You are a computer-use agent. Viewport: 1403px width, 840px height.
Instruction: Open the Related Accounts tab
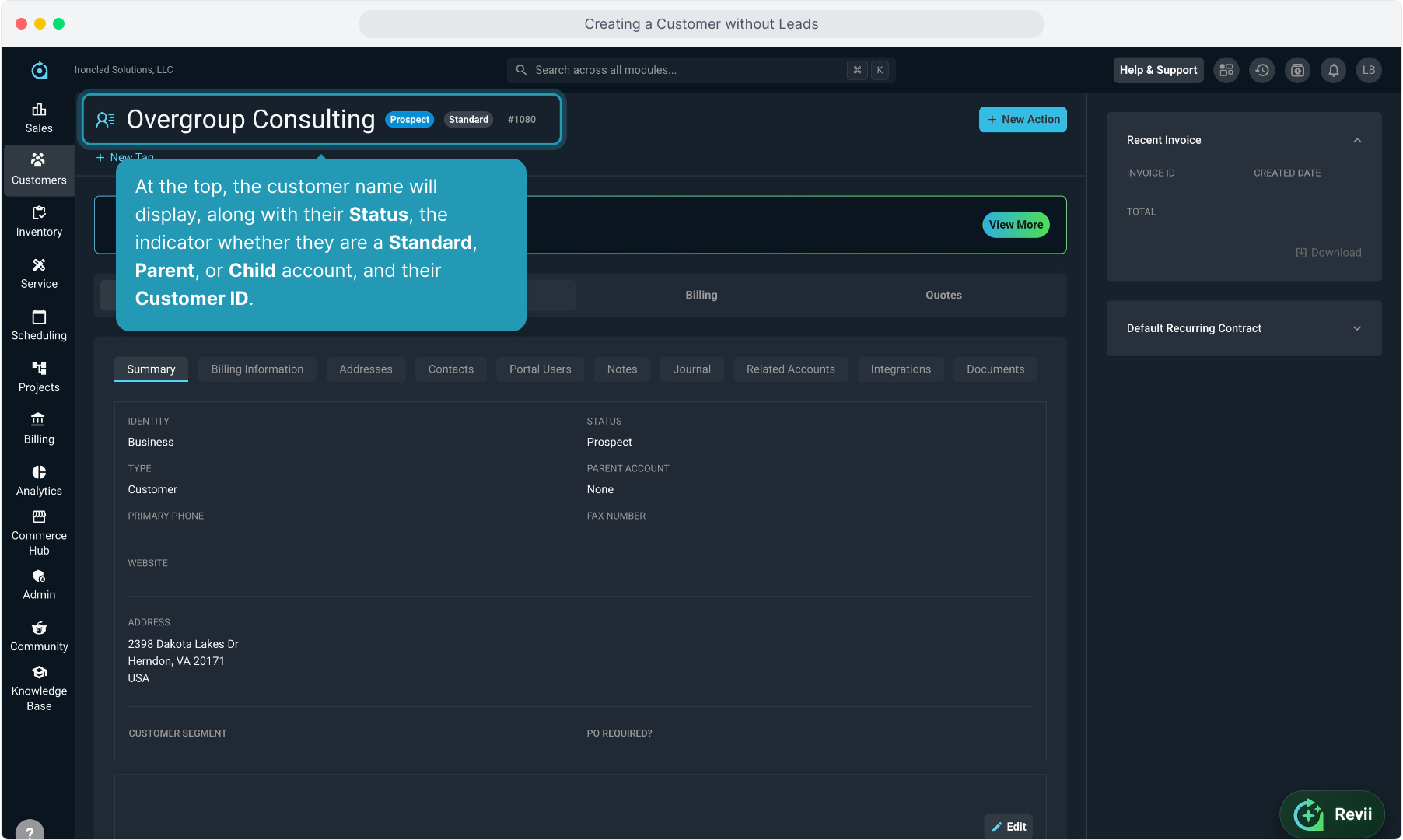(x=791, y=369)
